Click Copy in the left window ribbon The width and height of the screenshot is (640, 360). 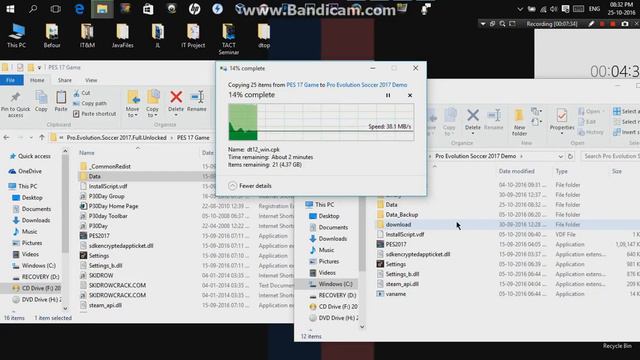pyautogui.click(x=41, y=101)
